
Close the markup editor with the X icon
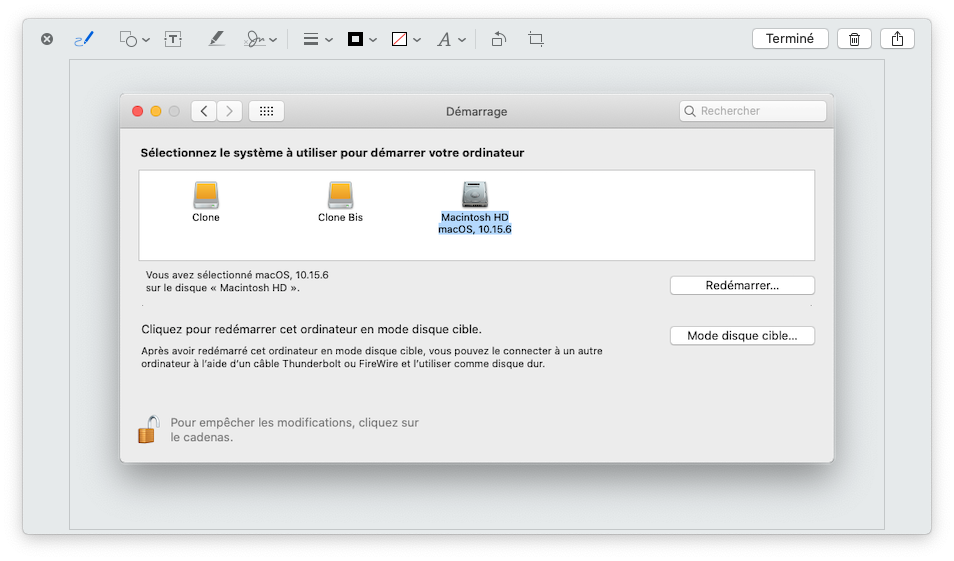tap(47, 39)
